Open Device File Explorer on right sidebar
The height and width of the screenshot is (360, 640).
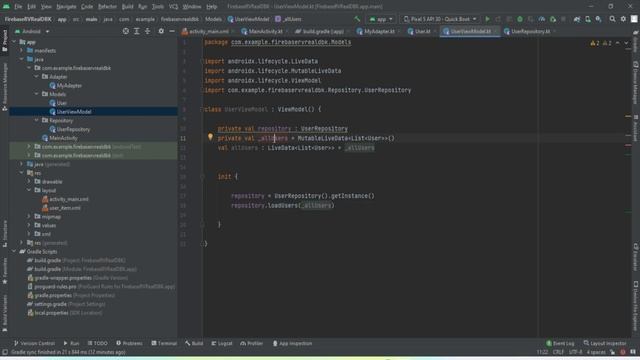[x=636, y=306]
